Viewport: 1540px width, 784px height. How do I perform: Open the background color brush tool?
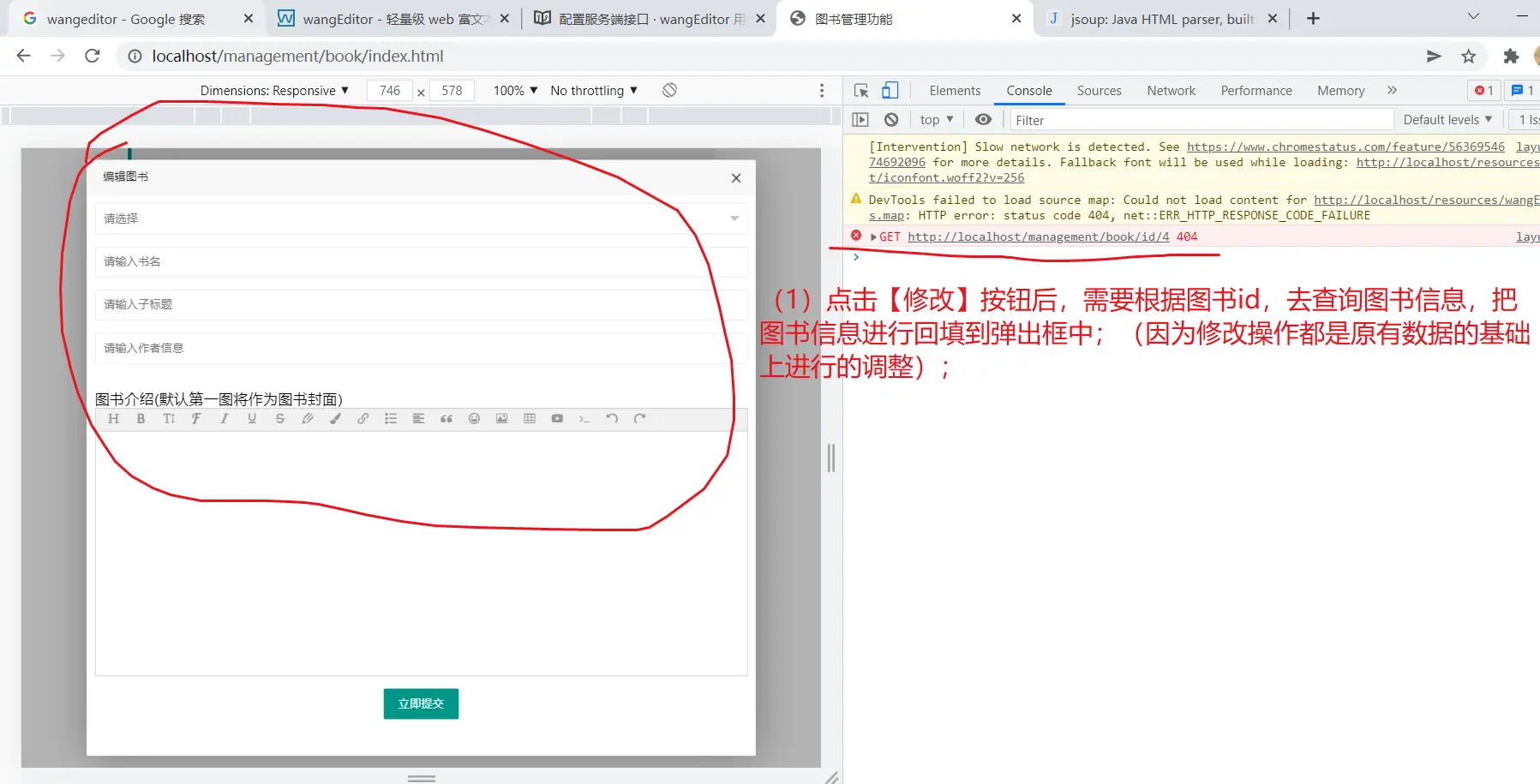point(335,419)
